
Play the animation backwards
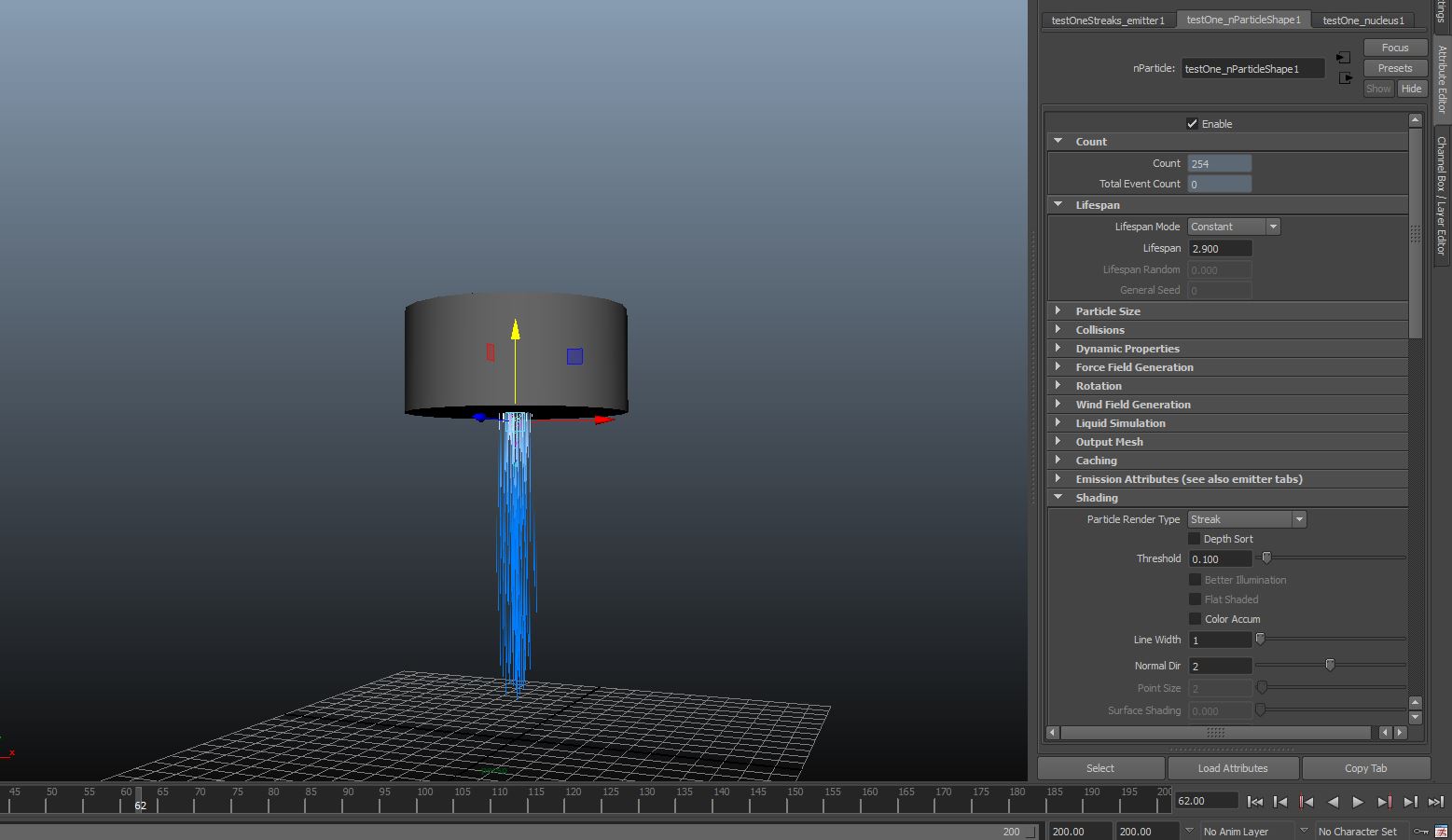[x=1333, y=802]
